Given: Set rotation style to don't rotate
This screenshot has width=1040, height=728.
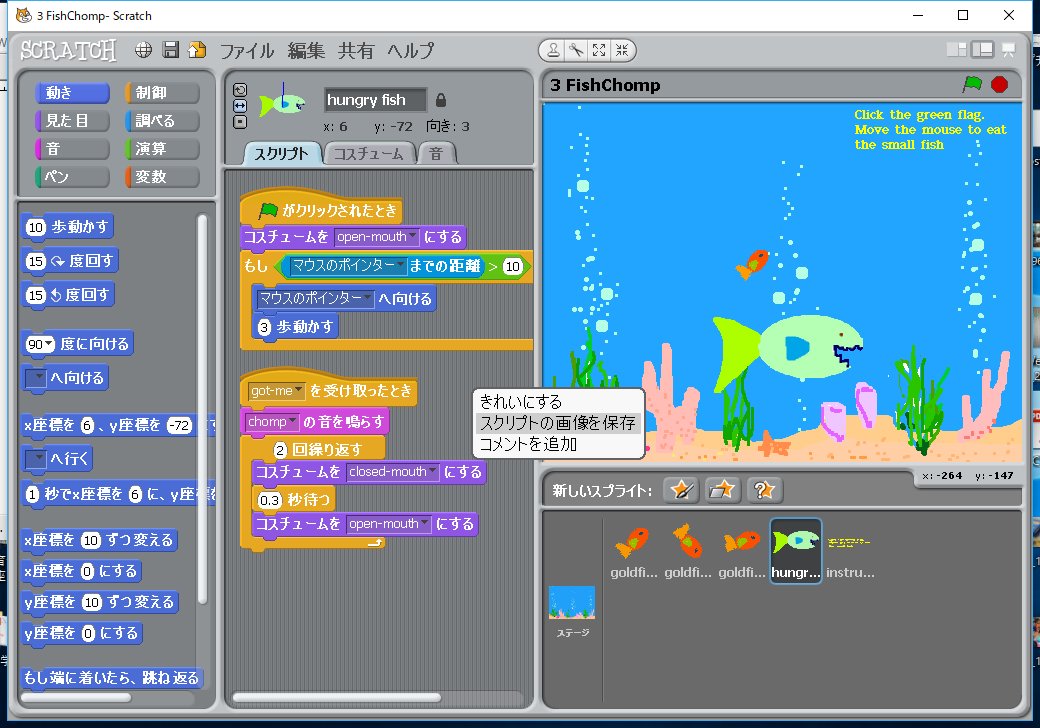Looking at the screenshot, I should [x=240, y=122].
